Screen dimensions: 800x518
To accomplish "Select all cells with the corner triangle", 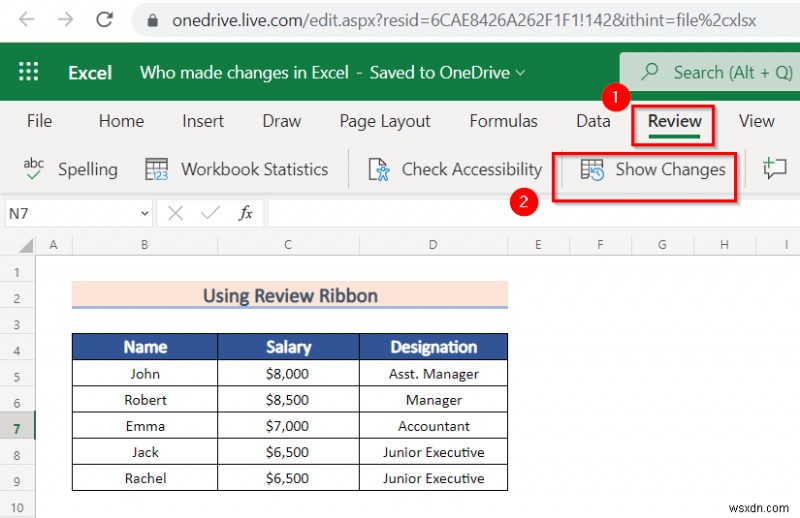I will tap(26, 245).
